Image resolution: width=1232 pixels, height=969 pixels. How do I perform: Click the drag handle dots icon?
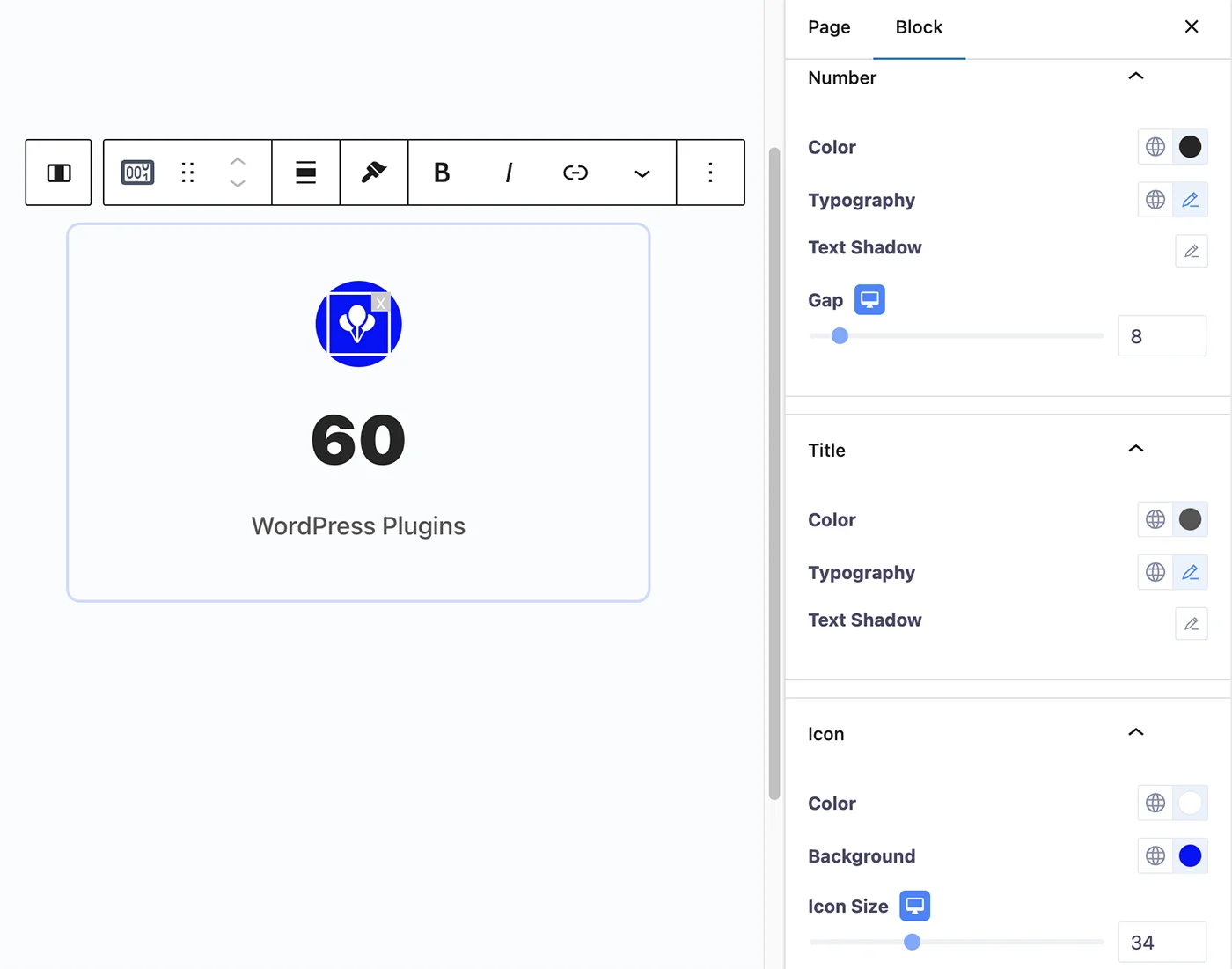point(187,173)
